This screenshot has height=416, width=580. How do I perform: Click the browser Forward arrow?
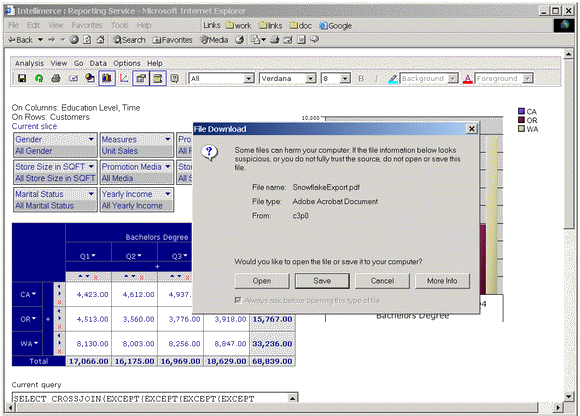[51, 40]
